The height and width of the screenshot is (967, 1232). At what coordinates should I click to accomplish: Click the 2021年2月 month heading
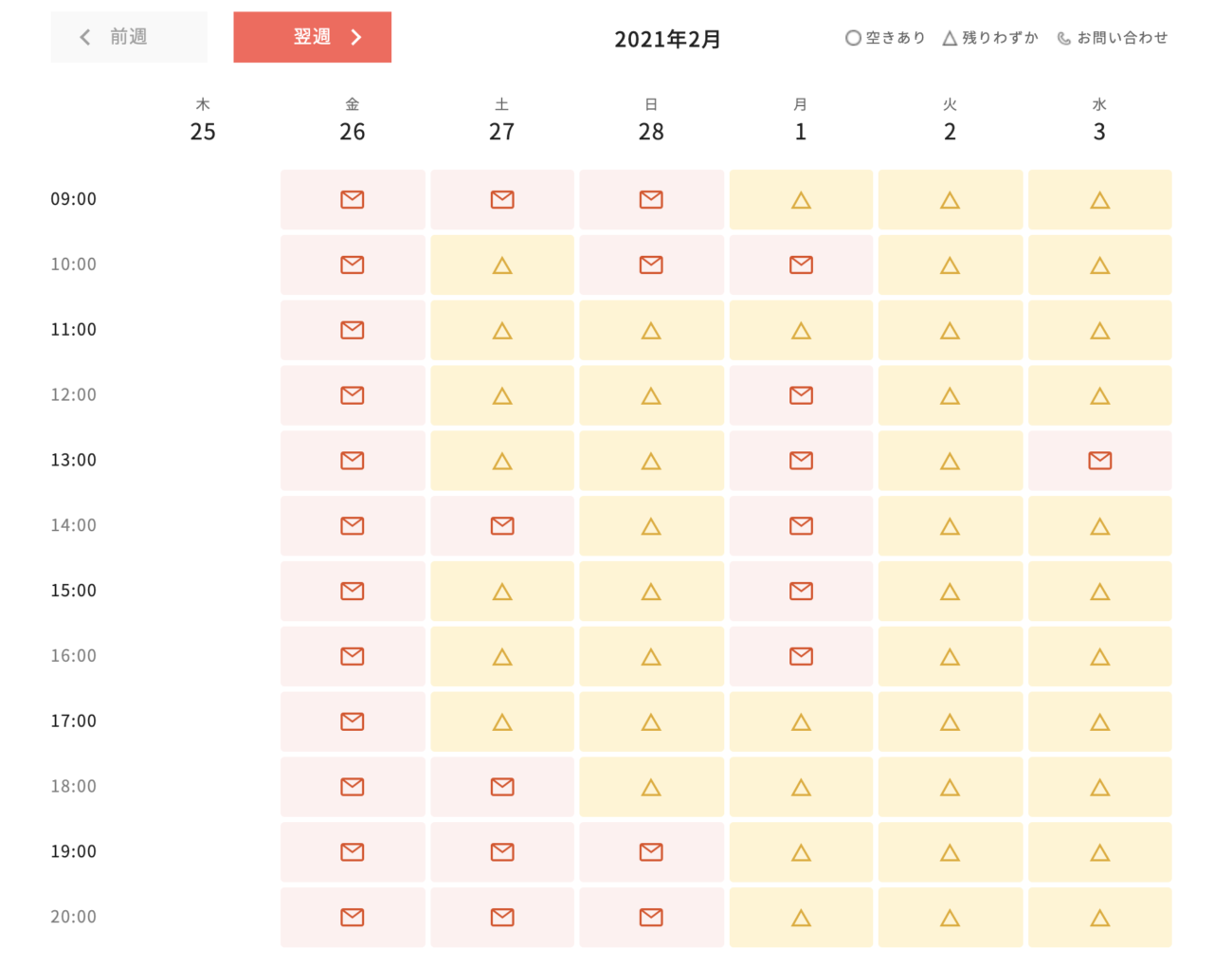click(x=668, y=40)
